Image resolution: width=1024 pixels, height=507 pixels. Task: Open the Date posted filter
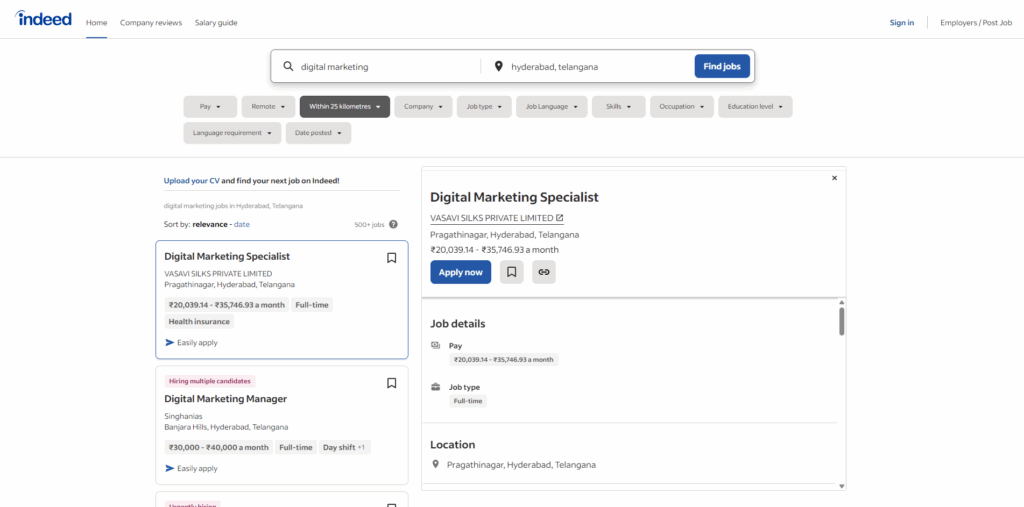[x=318, y=133]
